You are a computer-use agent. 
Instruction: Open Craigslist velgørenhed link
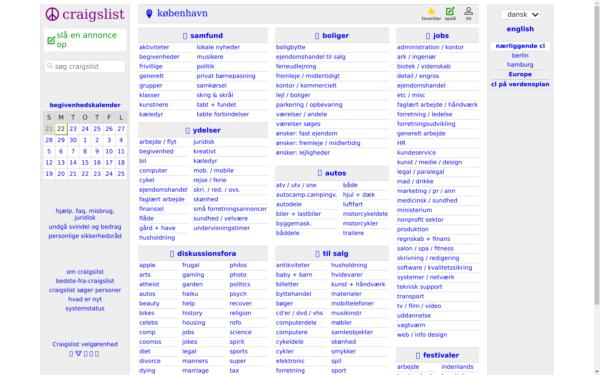tap(85, 344)
